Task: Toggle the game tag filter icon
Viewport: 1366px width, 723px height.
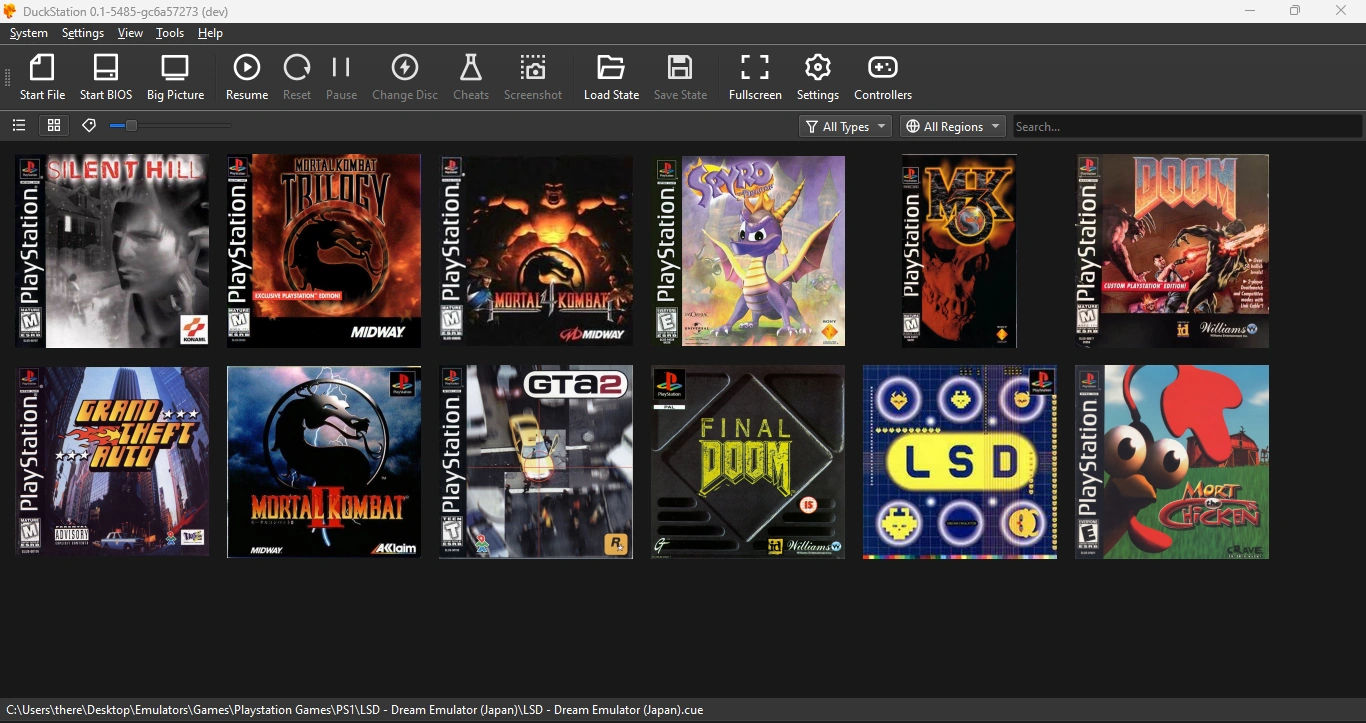Action: (88, 126)
